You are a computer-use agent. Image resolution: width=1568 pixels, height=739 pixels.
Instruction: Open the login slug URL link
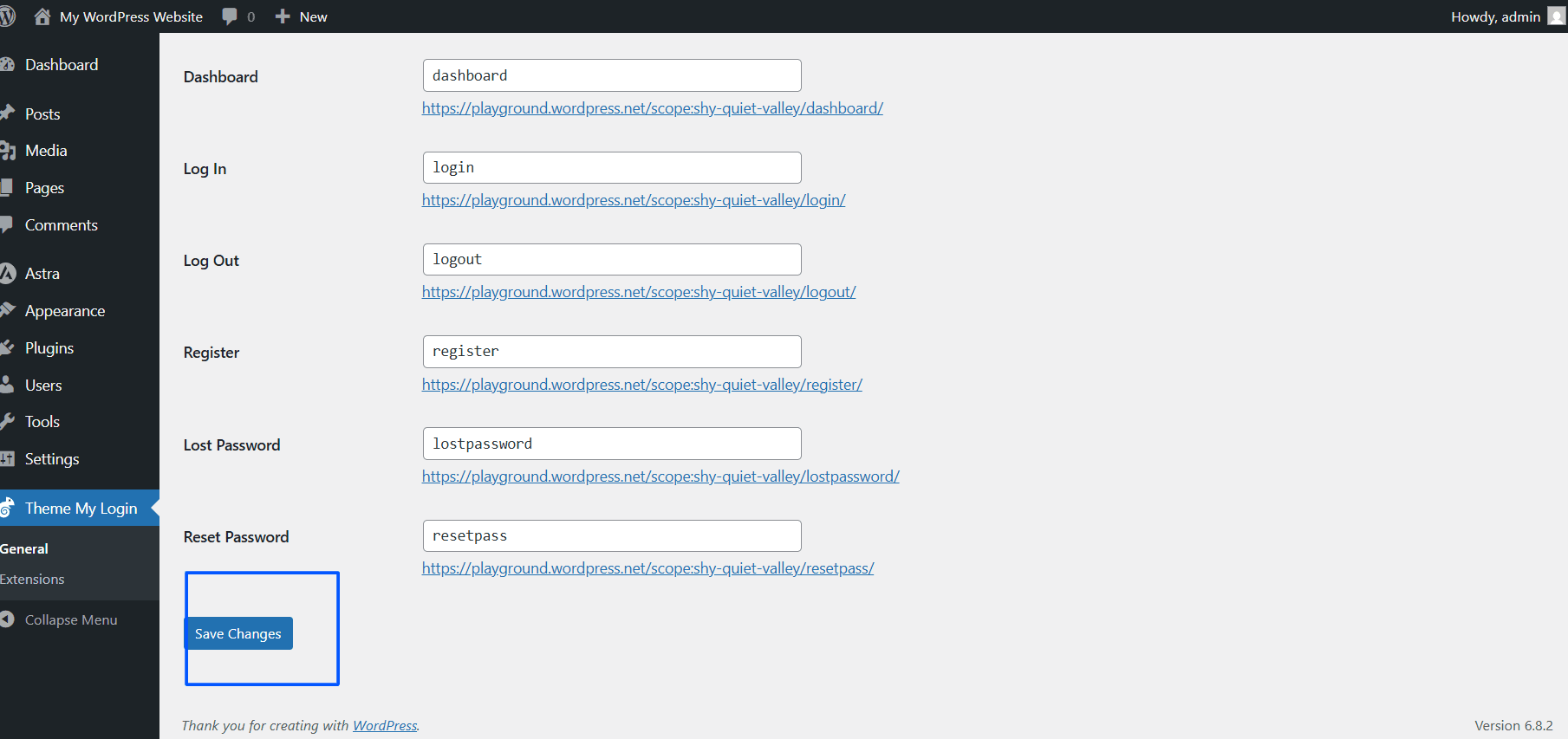click(x=634, y=200)
